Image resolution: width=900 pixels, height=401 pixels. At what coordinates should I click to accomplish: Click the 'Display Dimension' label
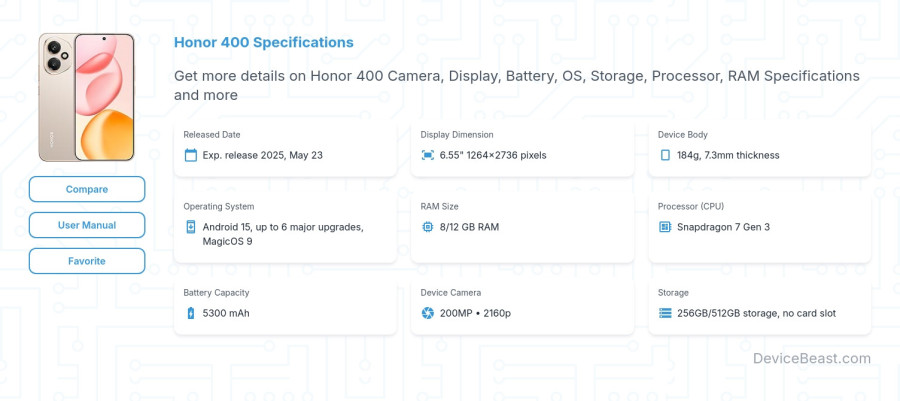click(x=457, y=135)
